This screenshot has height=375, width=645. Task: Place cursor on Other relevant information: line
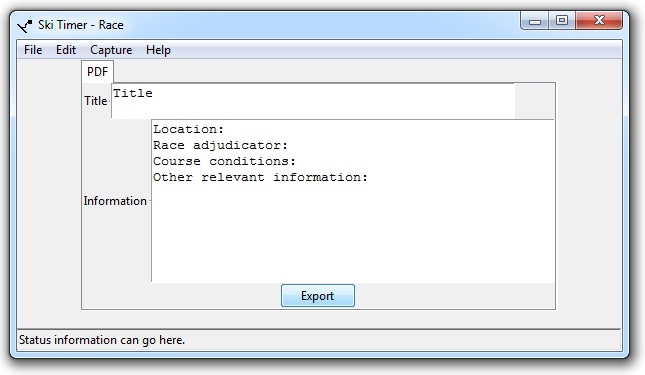click(x=260, y=177)
